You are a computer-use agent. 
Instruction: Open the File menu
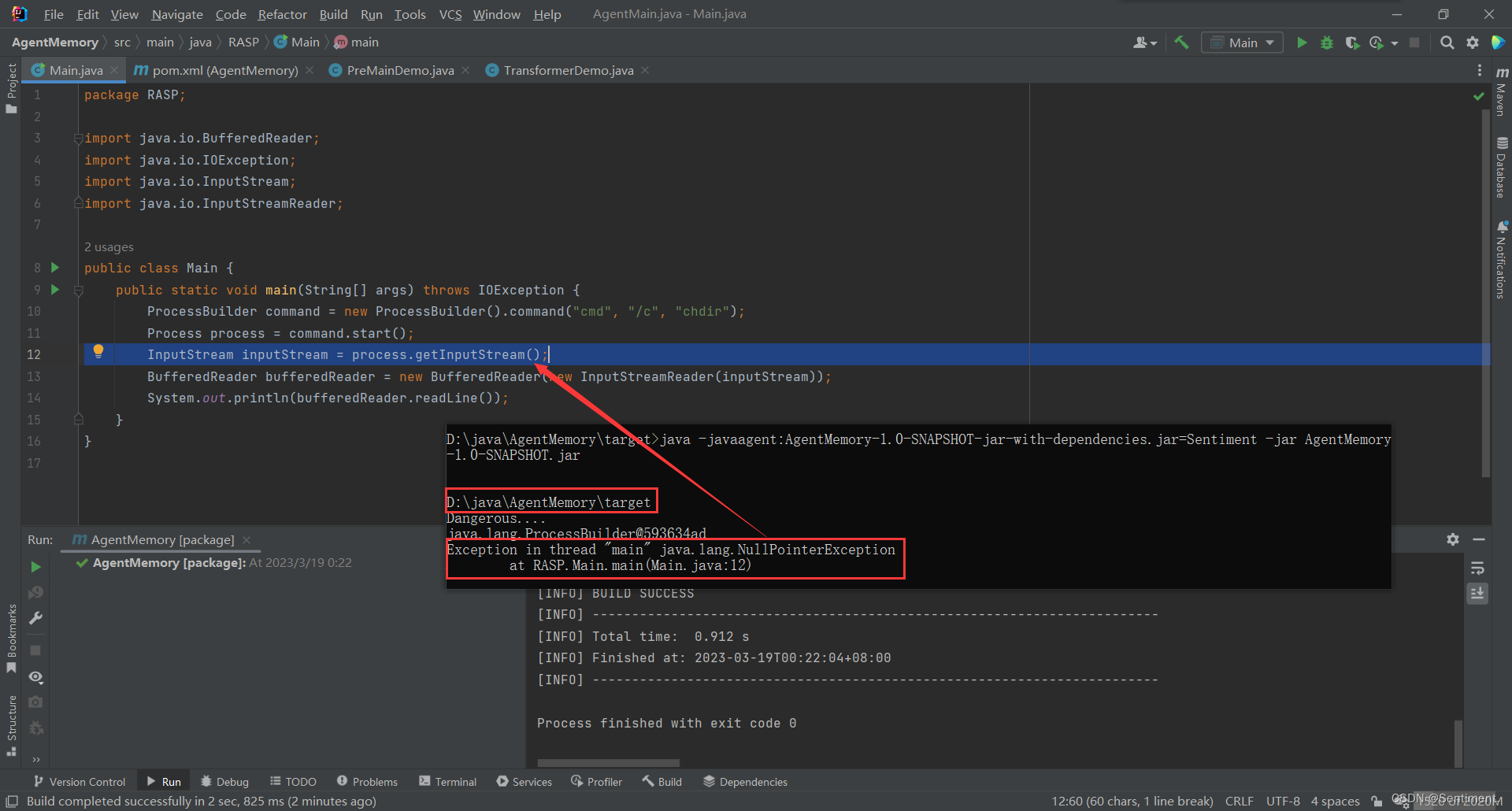(54, 14)
